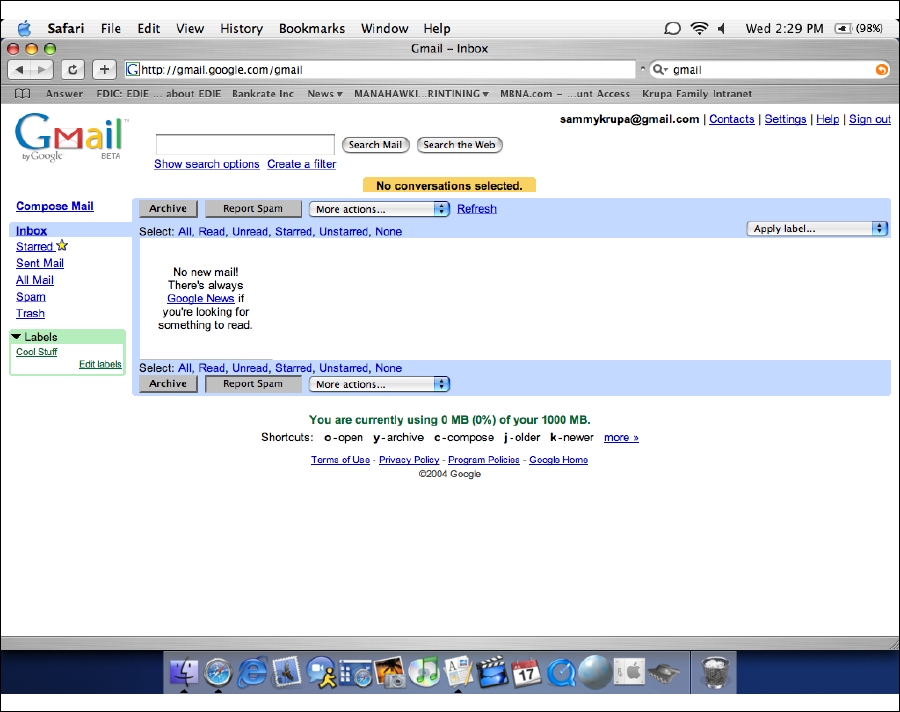Open the Trash in the Dock

click(715, 672)
